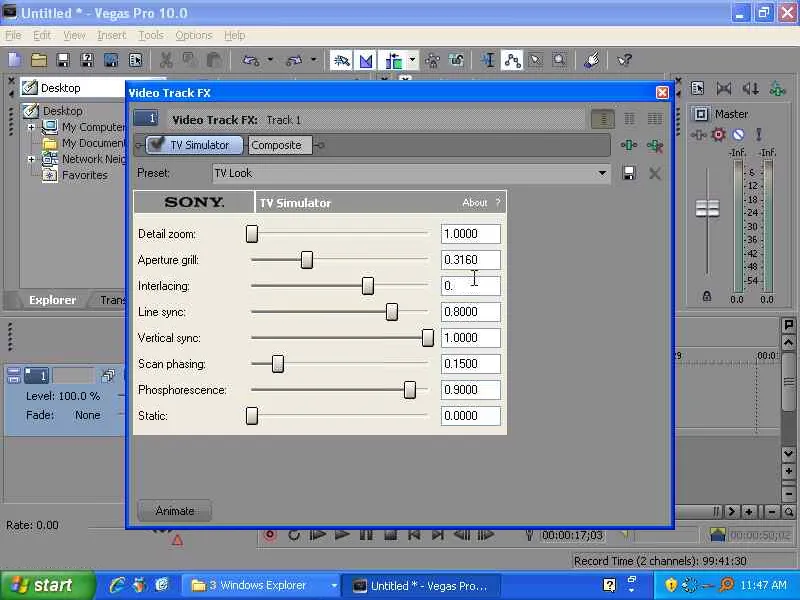Click the About link in TV Simulator
Image resolution: width=800 pixels, height=600 pixels.
pos(474,203)
